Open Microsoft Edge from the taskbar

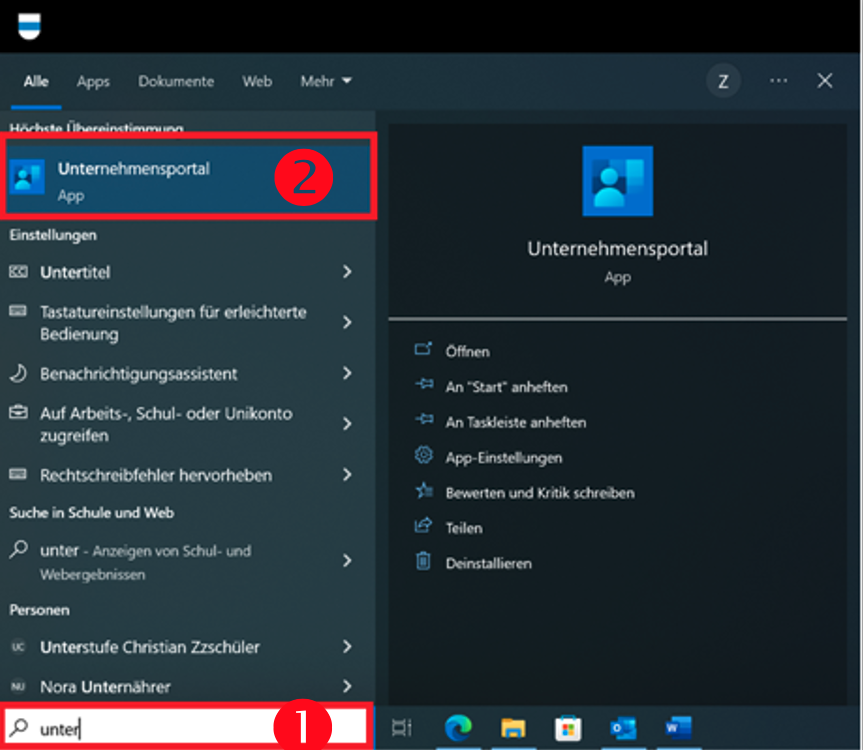(458, 727)
